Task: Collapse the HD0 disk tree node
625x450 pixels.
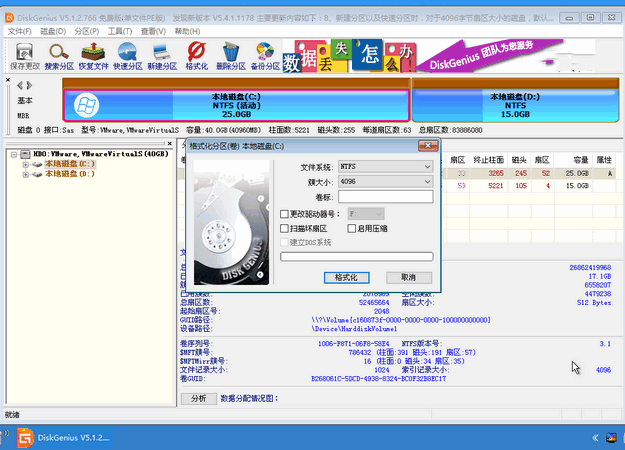Action: [14, 154]
